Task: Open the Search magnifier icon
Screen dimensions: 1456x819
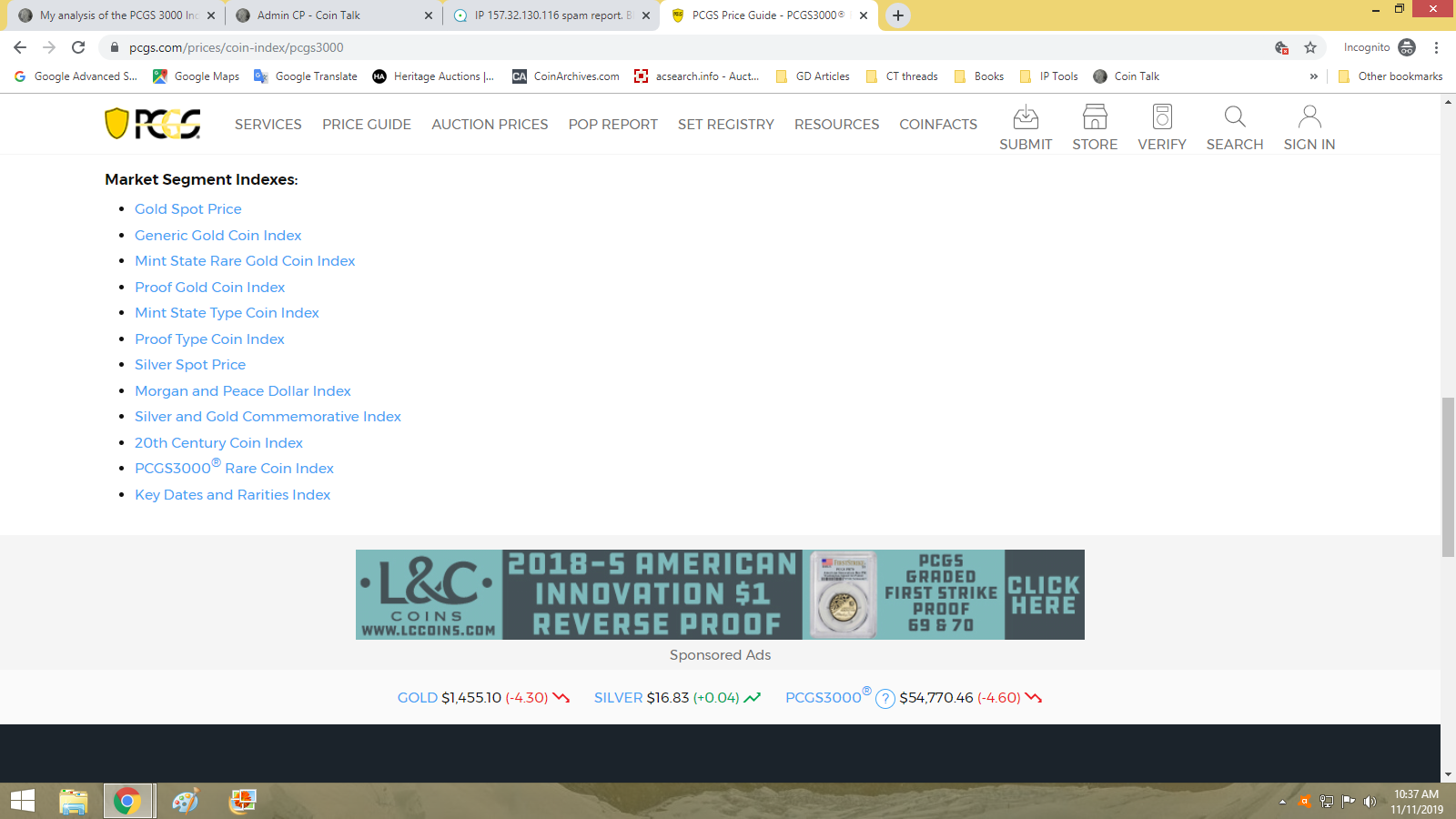Action: click(1235, 116)
